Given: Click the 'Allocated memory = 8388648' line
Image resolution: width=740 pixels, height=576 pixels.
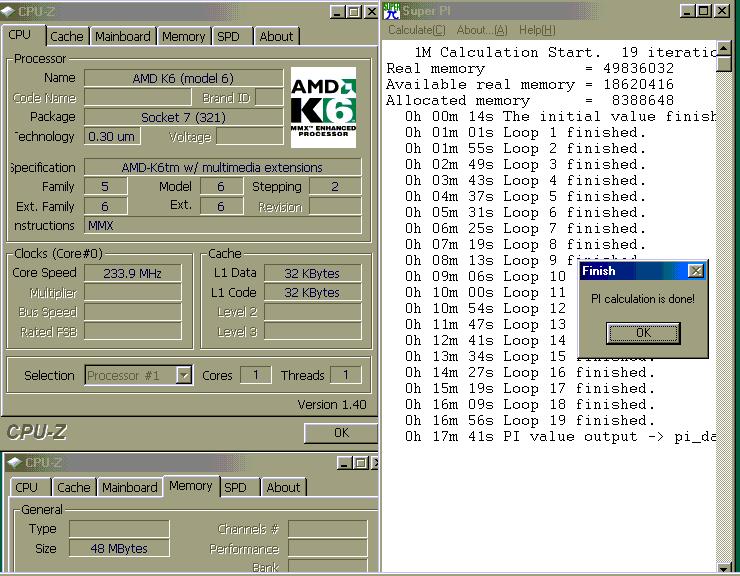Looking at the screenshot, I should coord(530,101).
